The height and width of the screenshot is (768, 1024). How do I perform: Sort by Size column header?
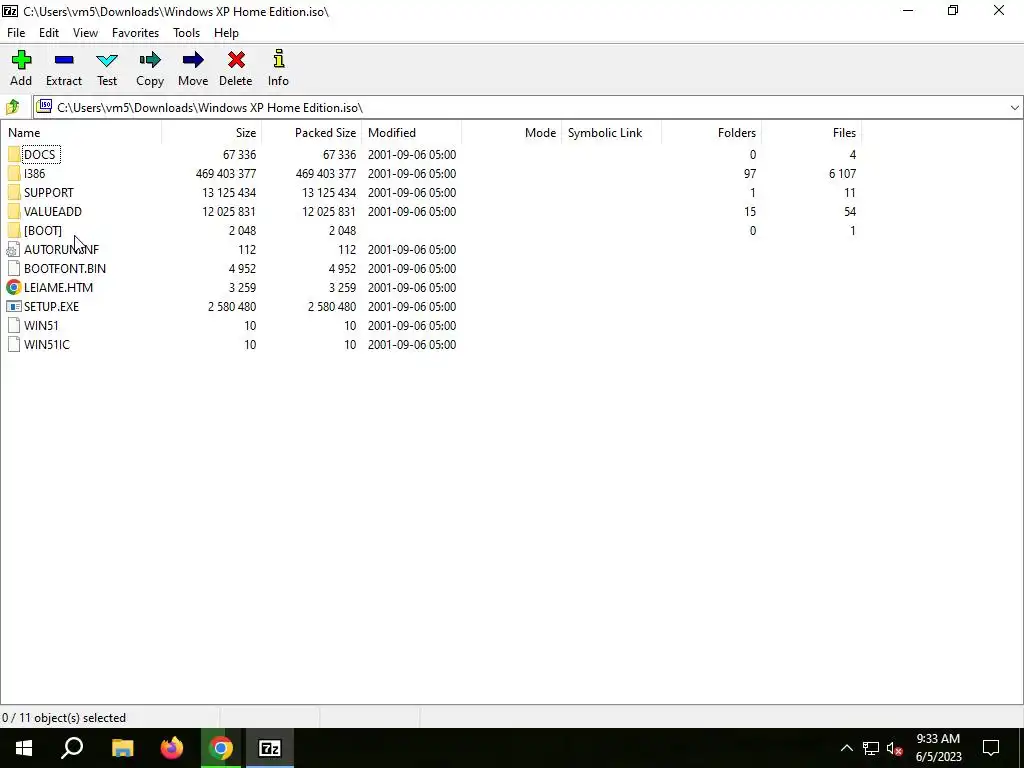212,133
